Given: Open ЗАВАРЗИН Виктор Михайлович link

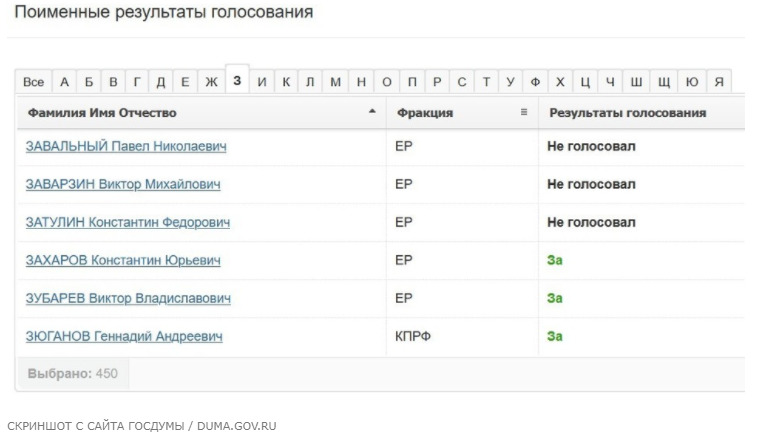Looking at the screenshot, I should point(123,185).
